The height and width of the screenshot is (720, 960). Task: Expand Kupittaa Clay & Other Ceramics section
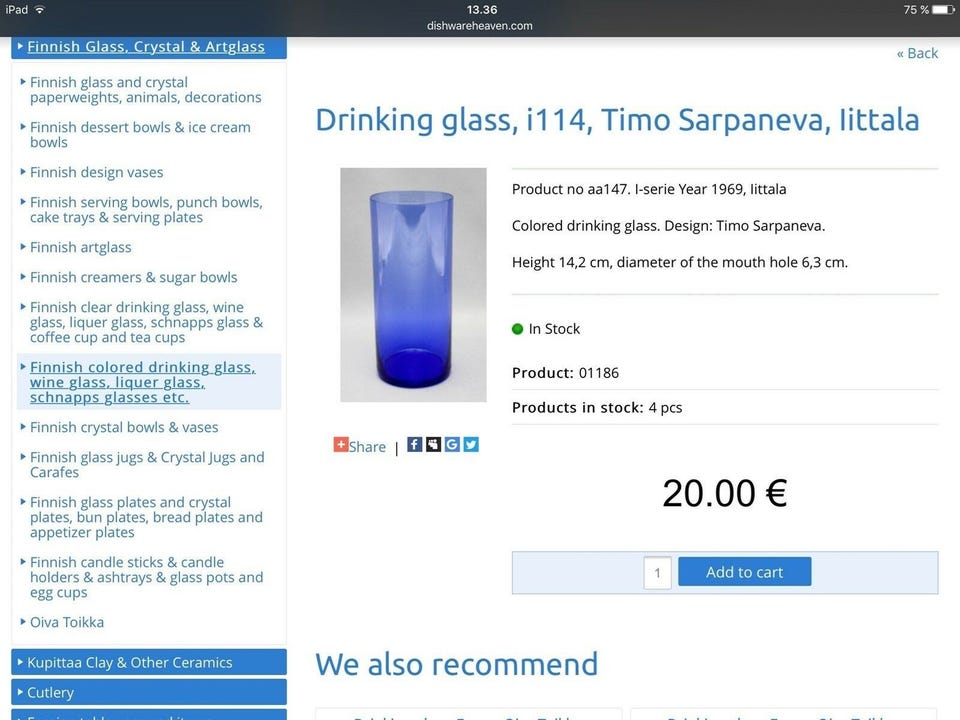click(149, 662)
